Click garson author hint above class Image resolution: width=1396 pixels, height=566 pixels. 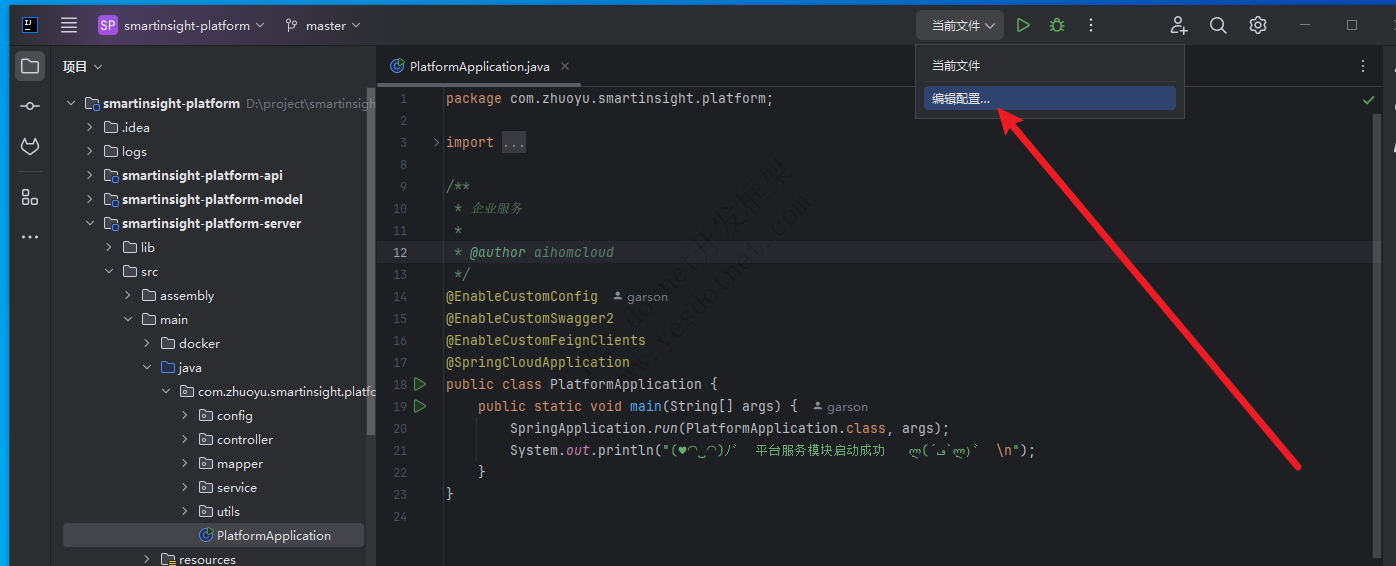(x=640, y=297)
